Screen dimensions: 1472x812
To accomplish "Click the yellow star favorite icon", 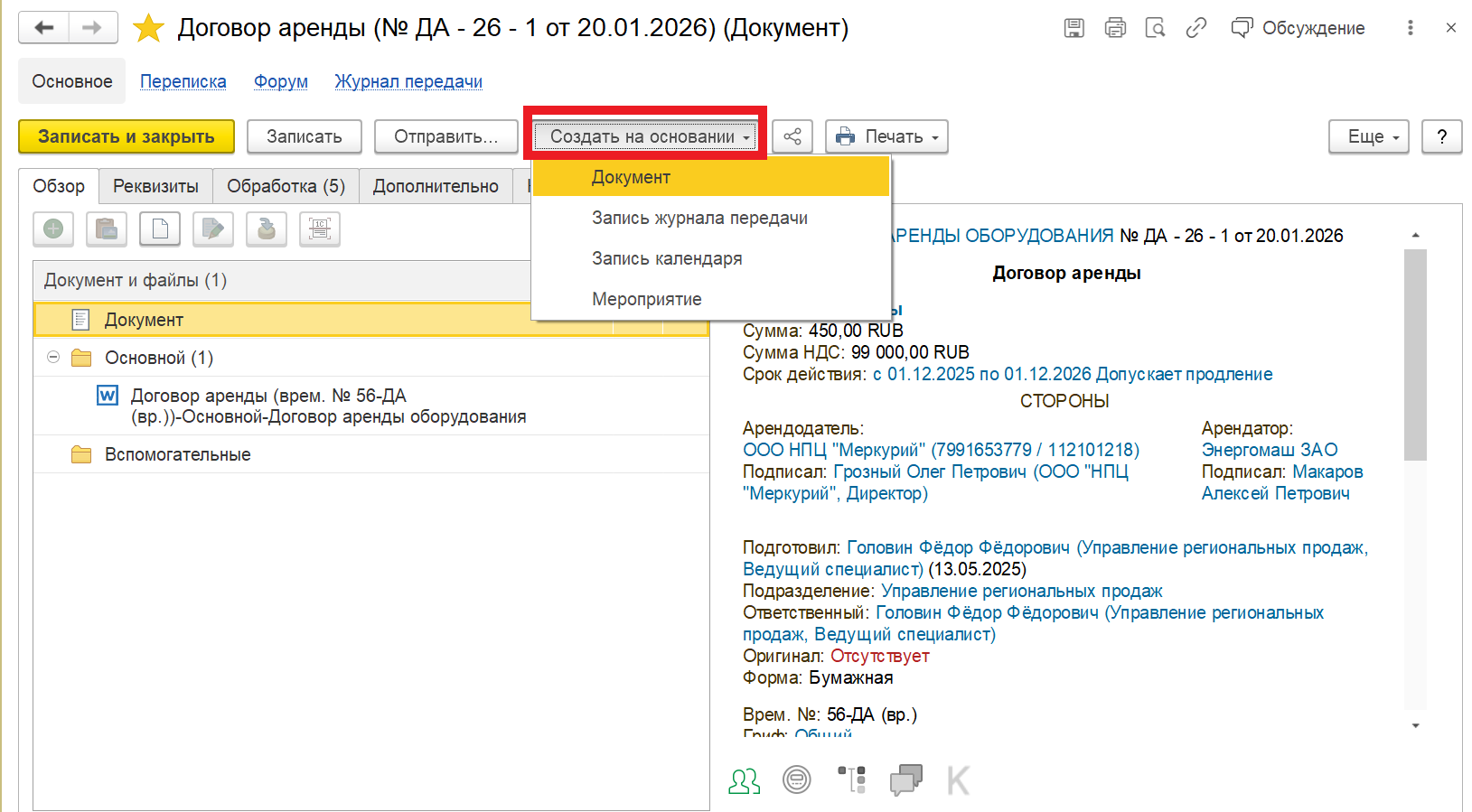I will 148,29.
